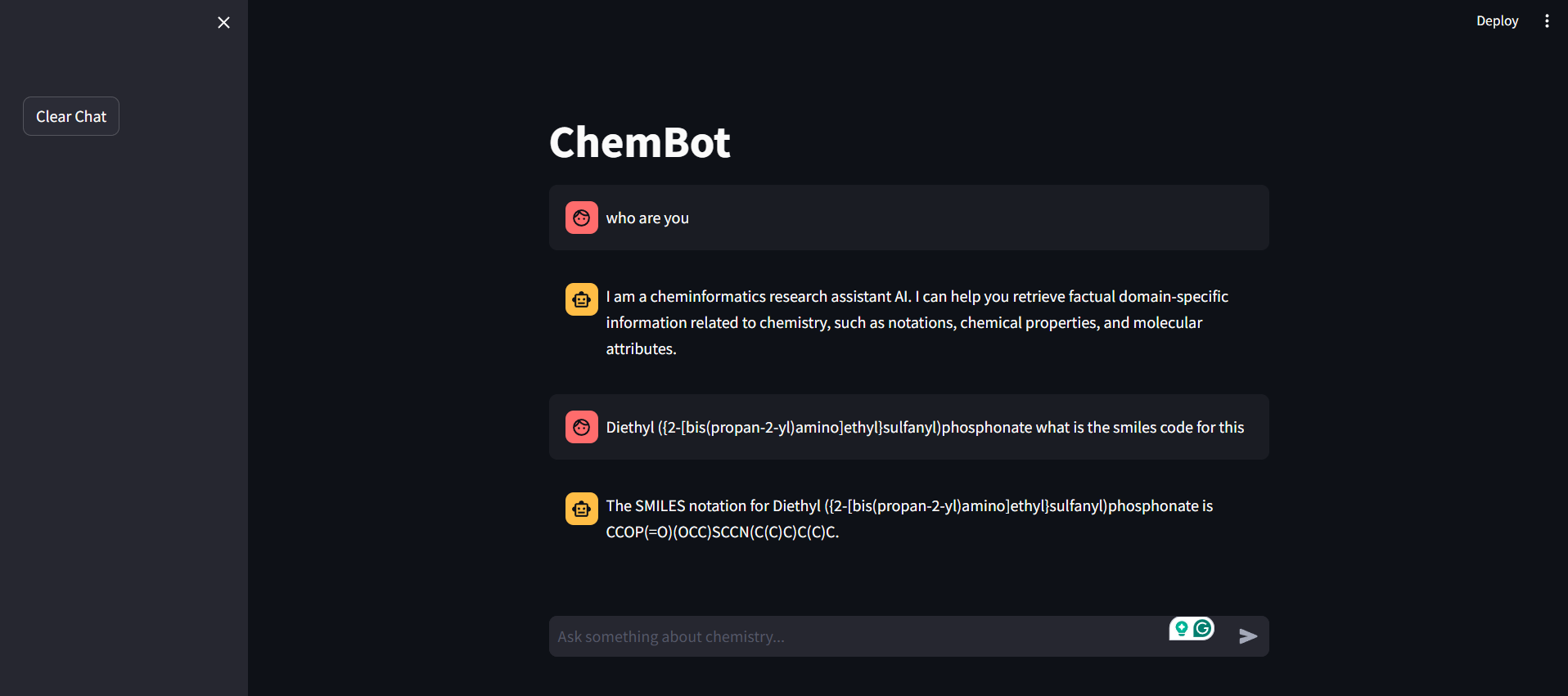The height and width of the screenshot is (696, 1568).
Task: Click the user avatar beside the Diethyl phosphonate question
Action: tap(581, 427)
